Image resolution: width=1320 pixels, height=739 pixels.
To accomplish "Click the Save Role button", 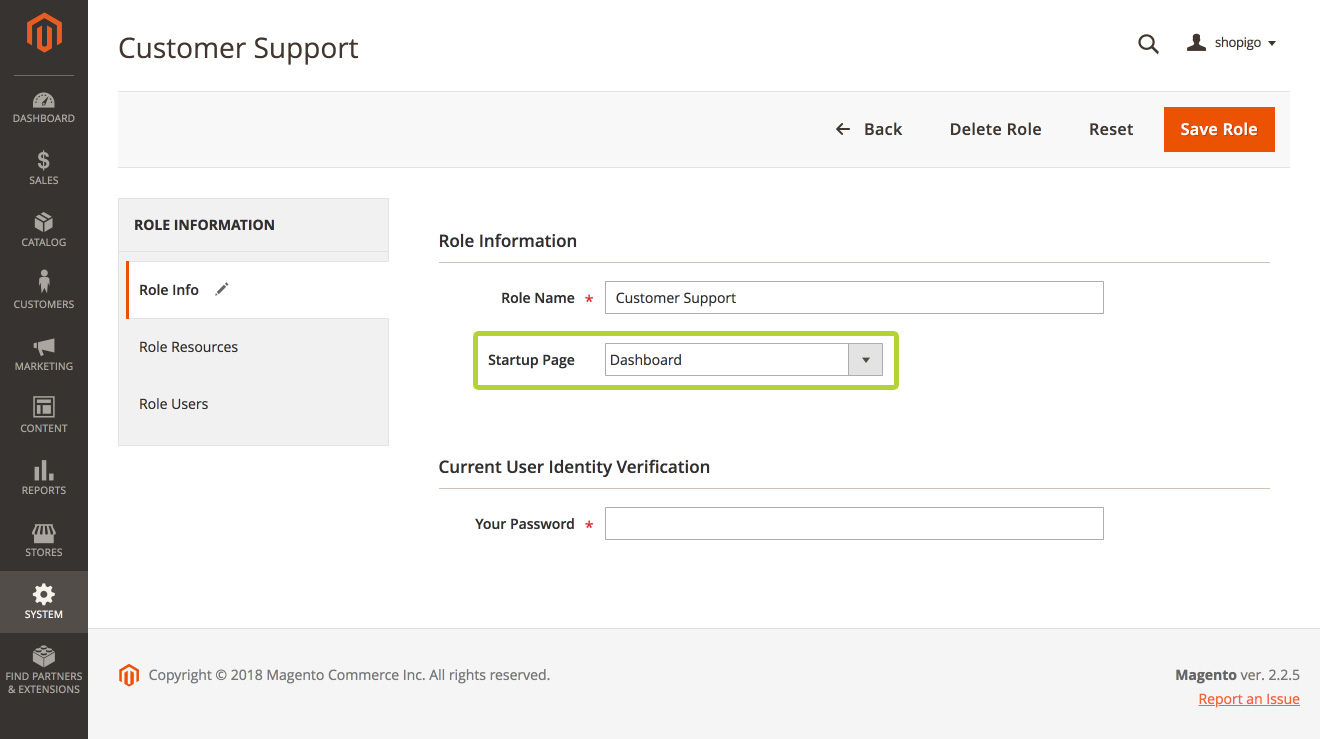I will pos(1218,129).
